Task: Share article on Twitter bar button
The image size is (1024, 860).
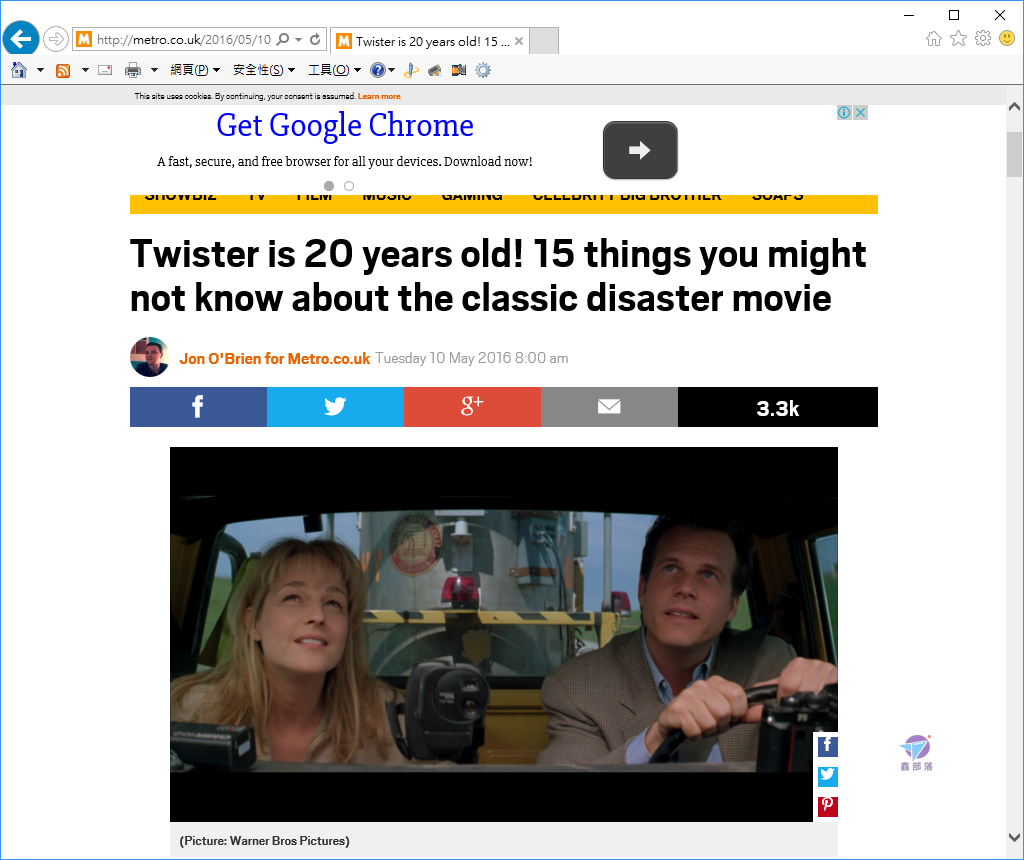Action: pos(335,407)
